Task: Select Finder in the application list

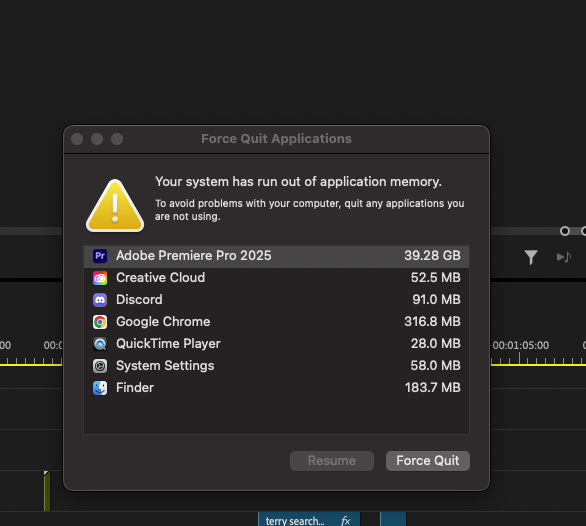Action: pos(277,388)
